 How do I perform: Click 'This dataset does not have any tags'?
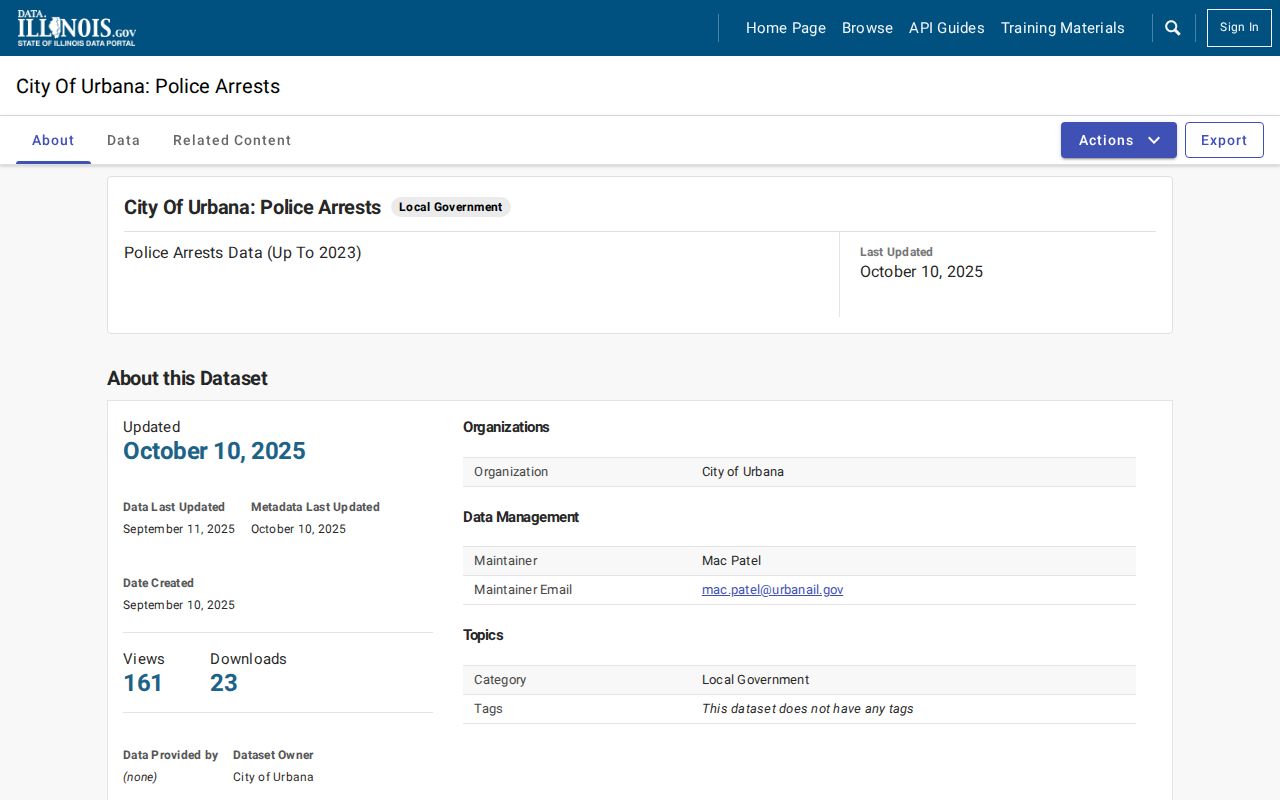808,709
